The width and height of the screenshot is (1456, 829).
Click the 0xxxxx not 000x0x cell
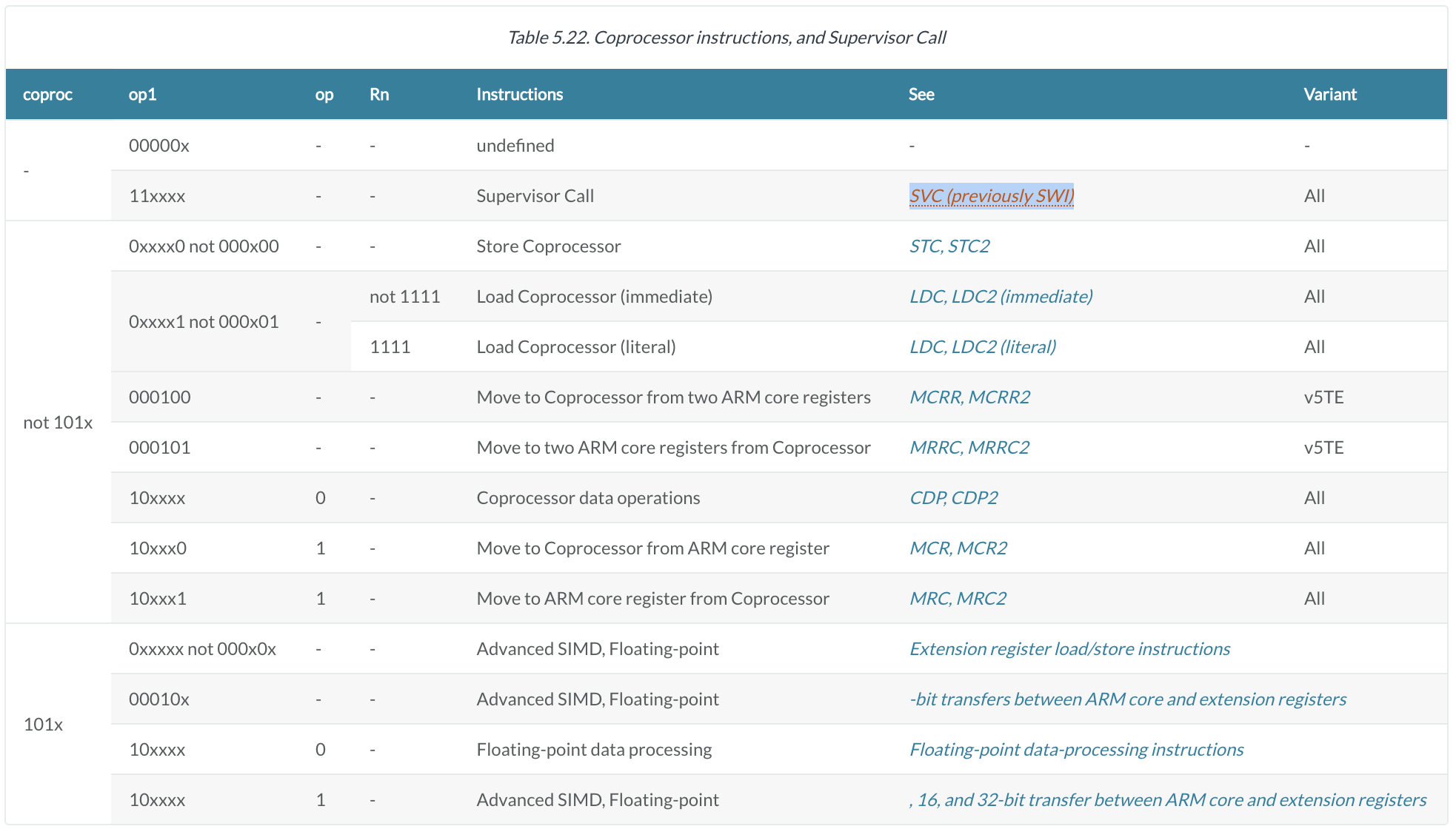pyautogui.click(x=202, y=649)
